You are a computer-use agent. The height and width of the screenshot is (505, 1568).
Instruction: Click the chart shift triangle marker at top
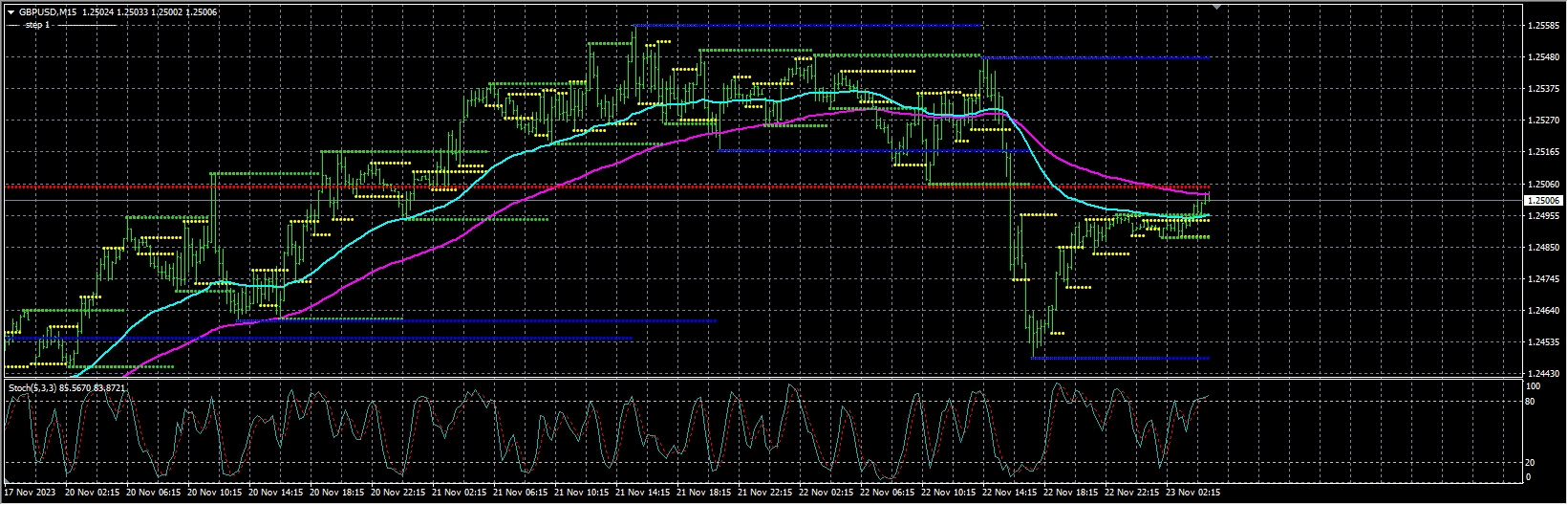tap(1216, 7)
